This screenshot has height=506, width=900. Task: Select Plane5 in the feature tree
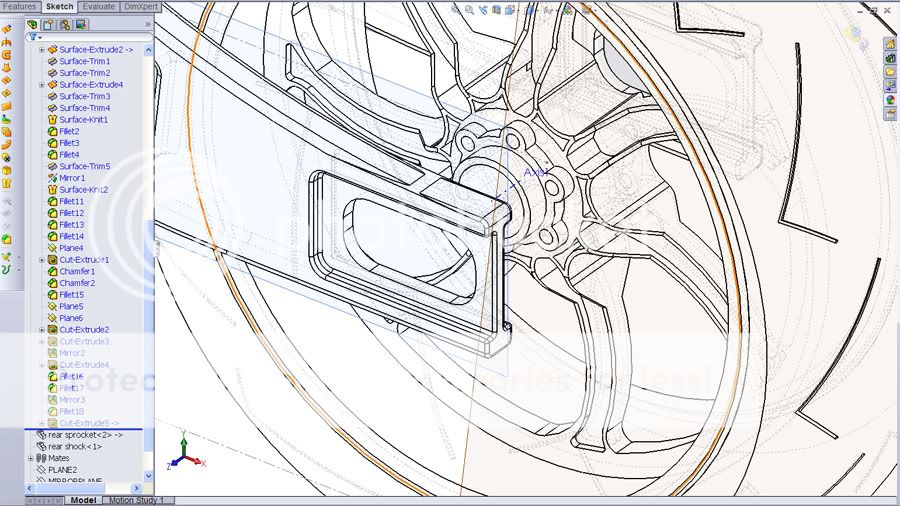pyautogui.click(x=71, y=306)
